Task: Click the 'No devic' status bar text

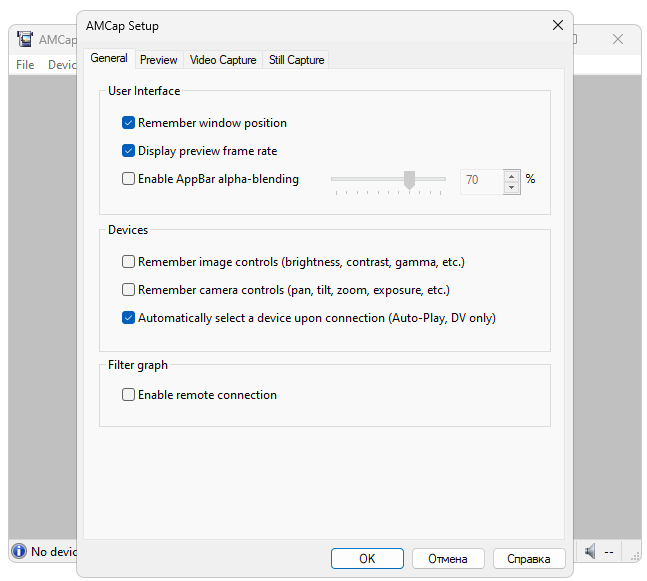Action: click(54, 552)
